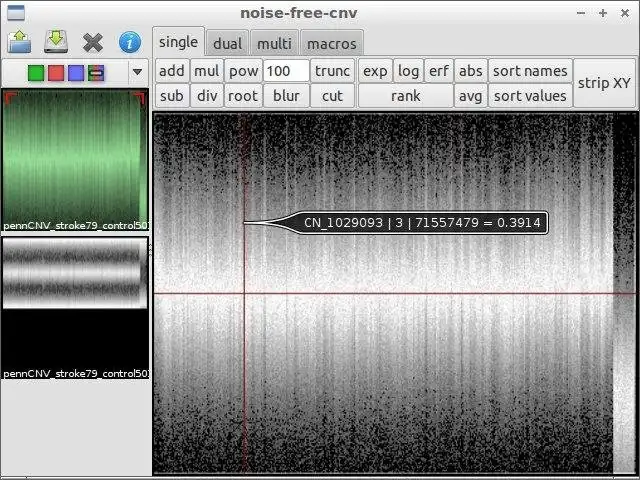Click the strip XY button
Image resolution: width=640 pixels, height=480 pixels.
(604, 83)
